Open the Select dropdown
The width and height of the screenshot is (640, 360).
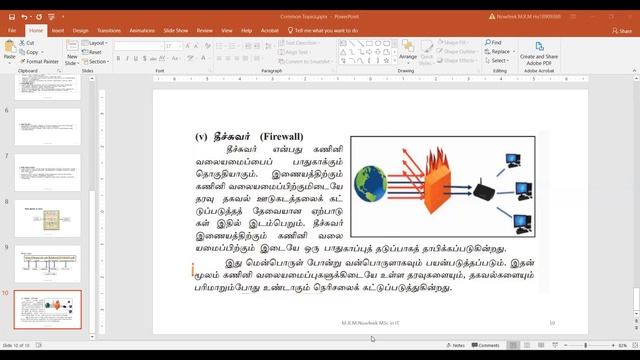[x=497, y=61]
